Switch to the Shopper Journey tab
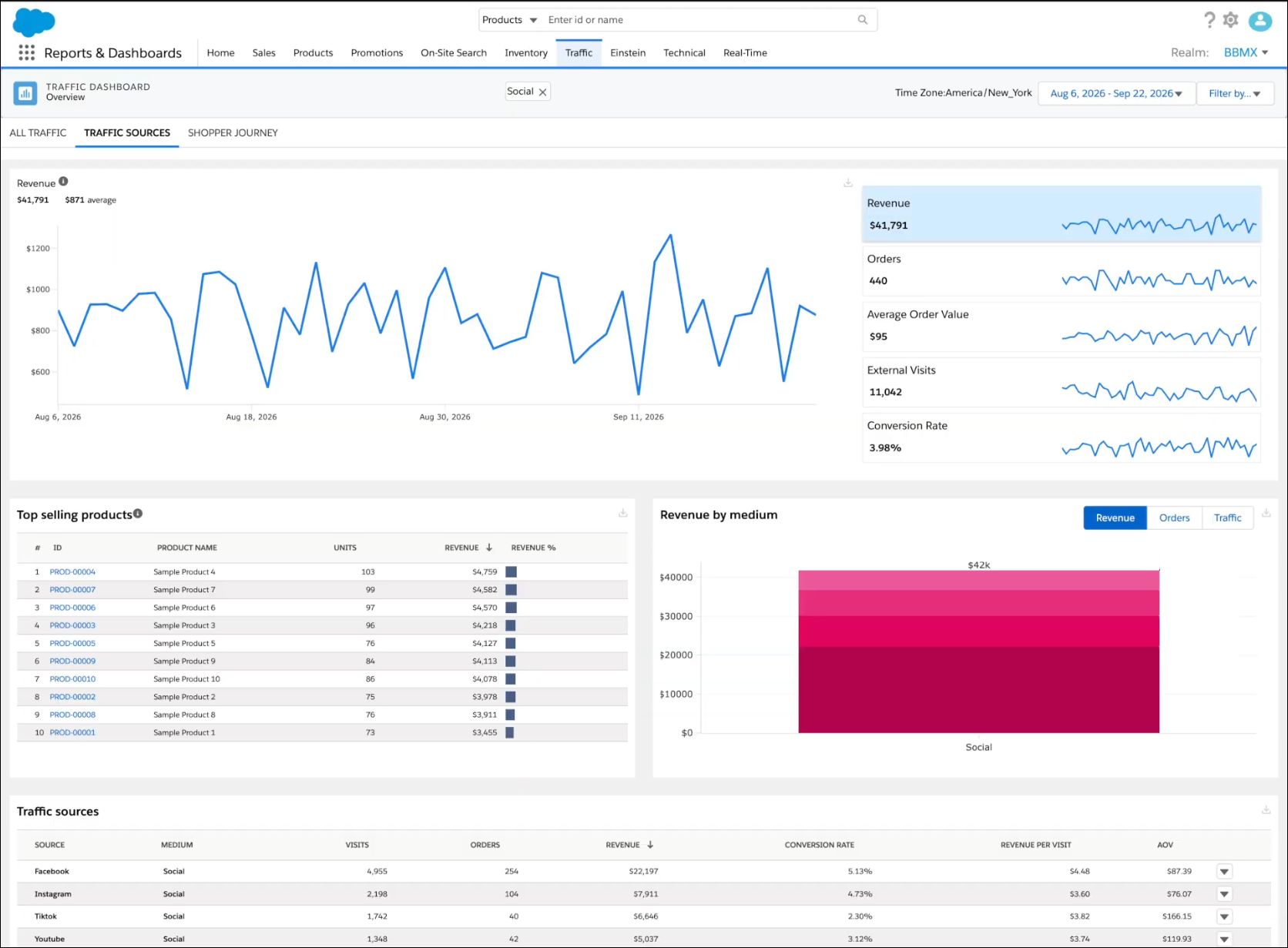This screenshot has width=1288, height=948. [233, 132]
